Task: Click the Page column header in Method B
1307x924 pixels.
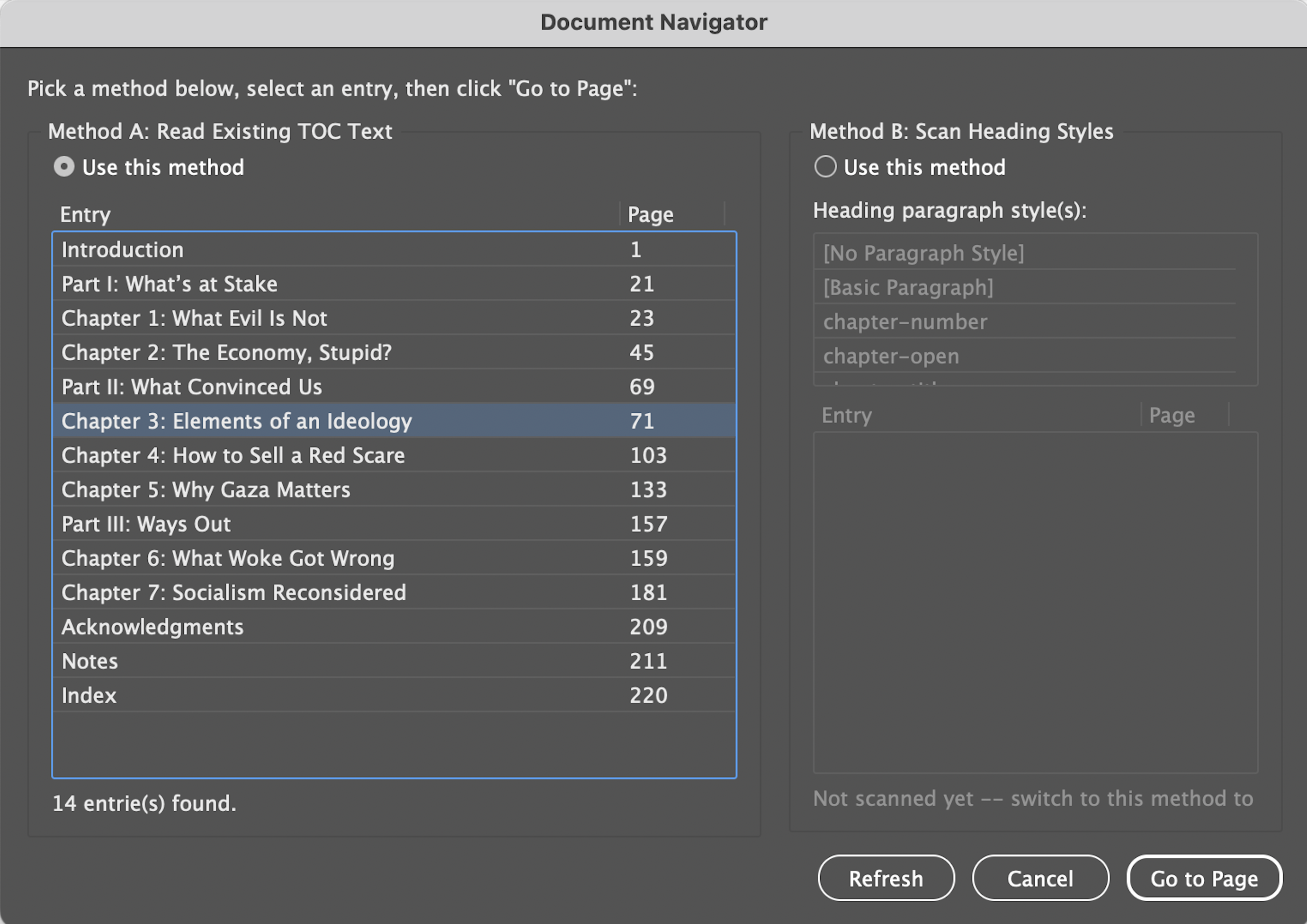Action: (1185, 415)
